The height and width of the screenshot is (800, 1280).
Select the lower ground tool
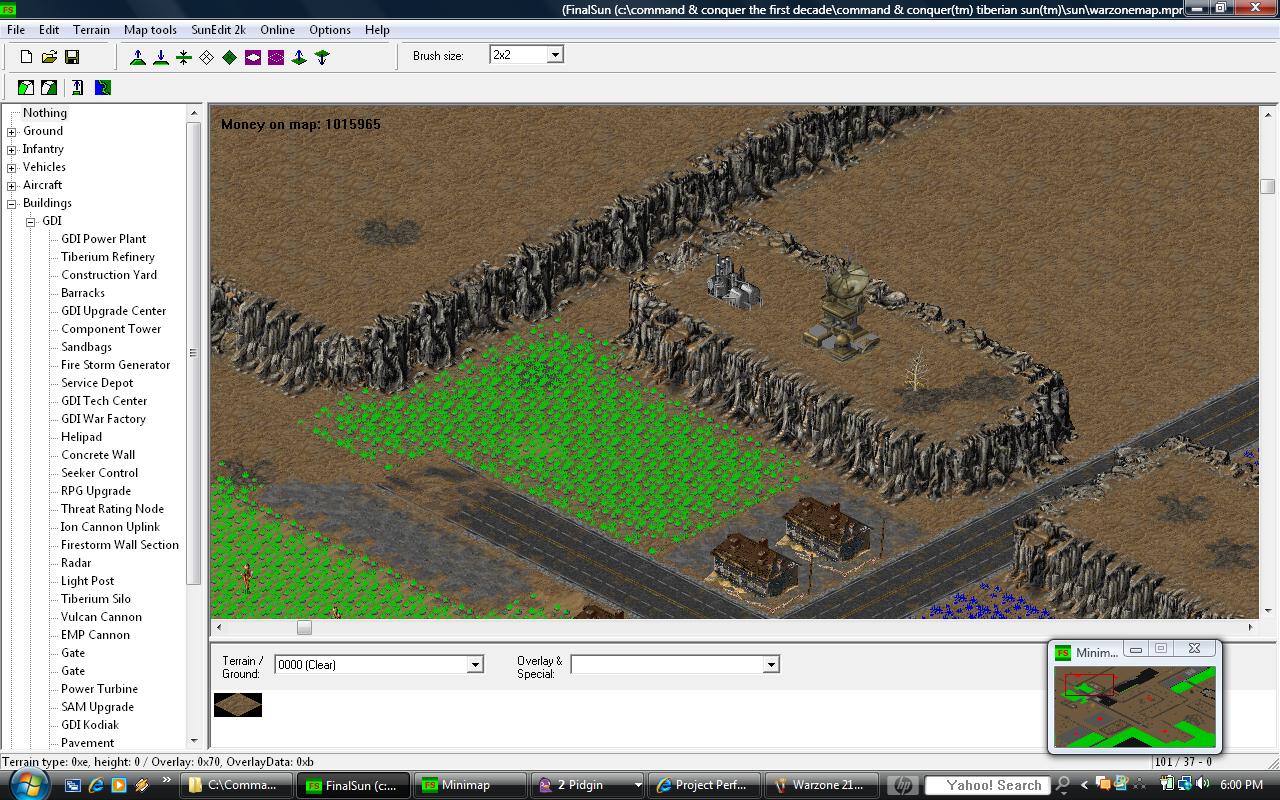tap(161, 57)
